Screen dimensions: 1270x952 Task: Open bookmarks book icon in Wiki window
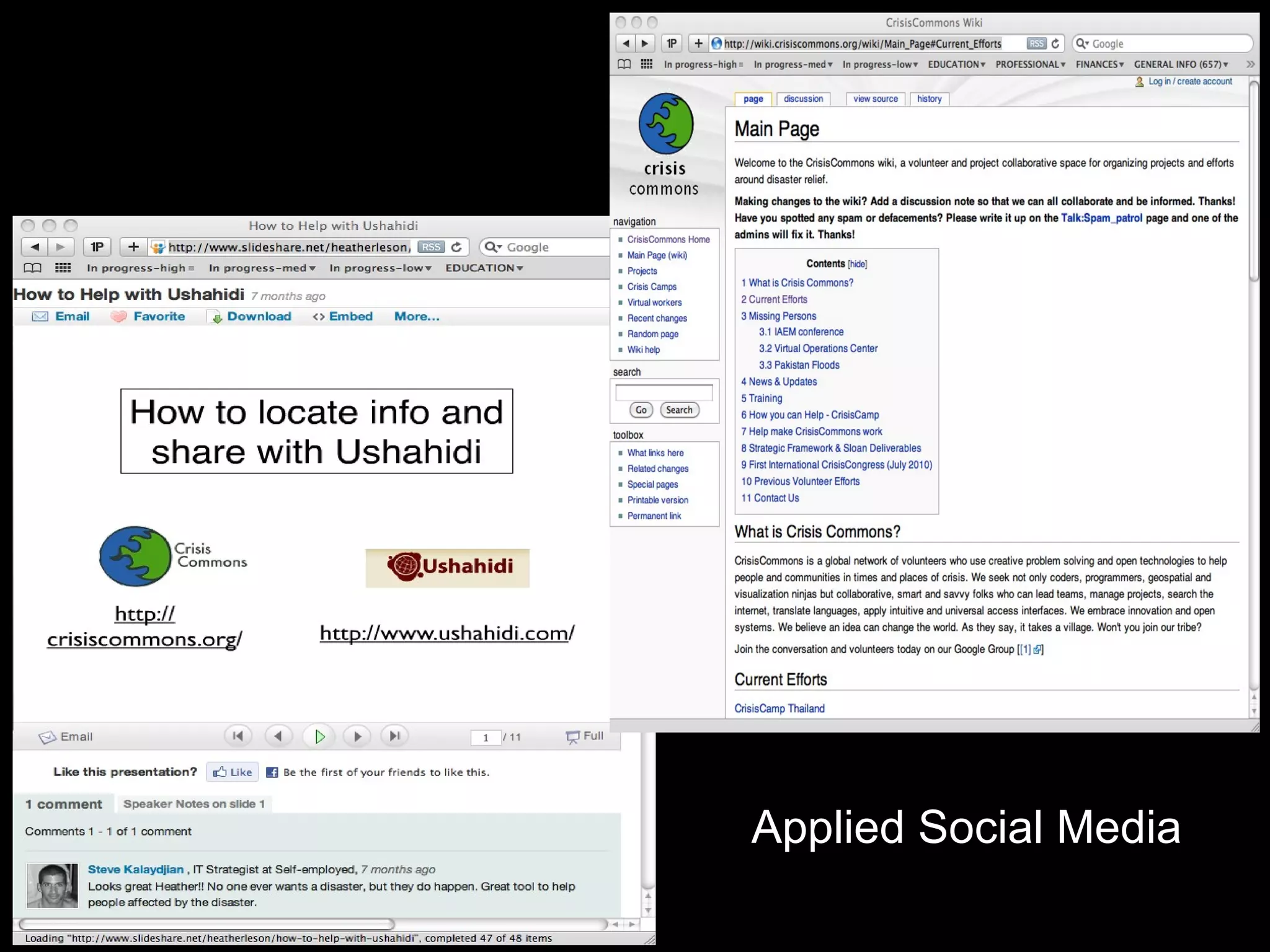coord(624,64)
